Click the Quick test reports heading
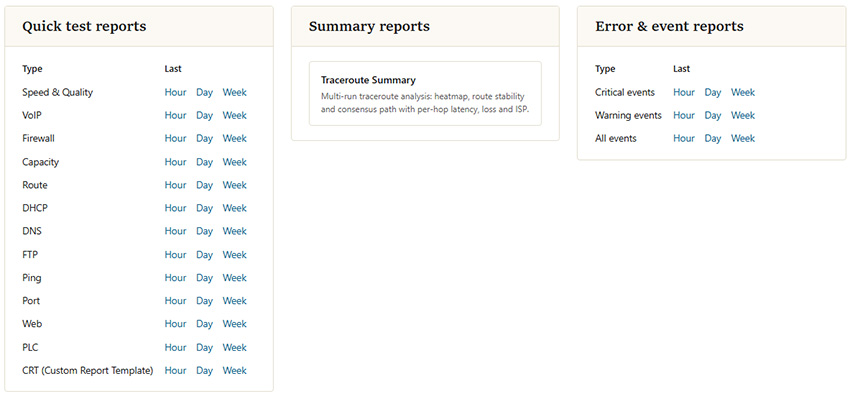850x399 pixels. tap(84, 27)
